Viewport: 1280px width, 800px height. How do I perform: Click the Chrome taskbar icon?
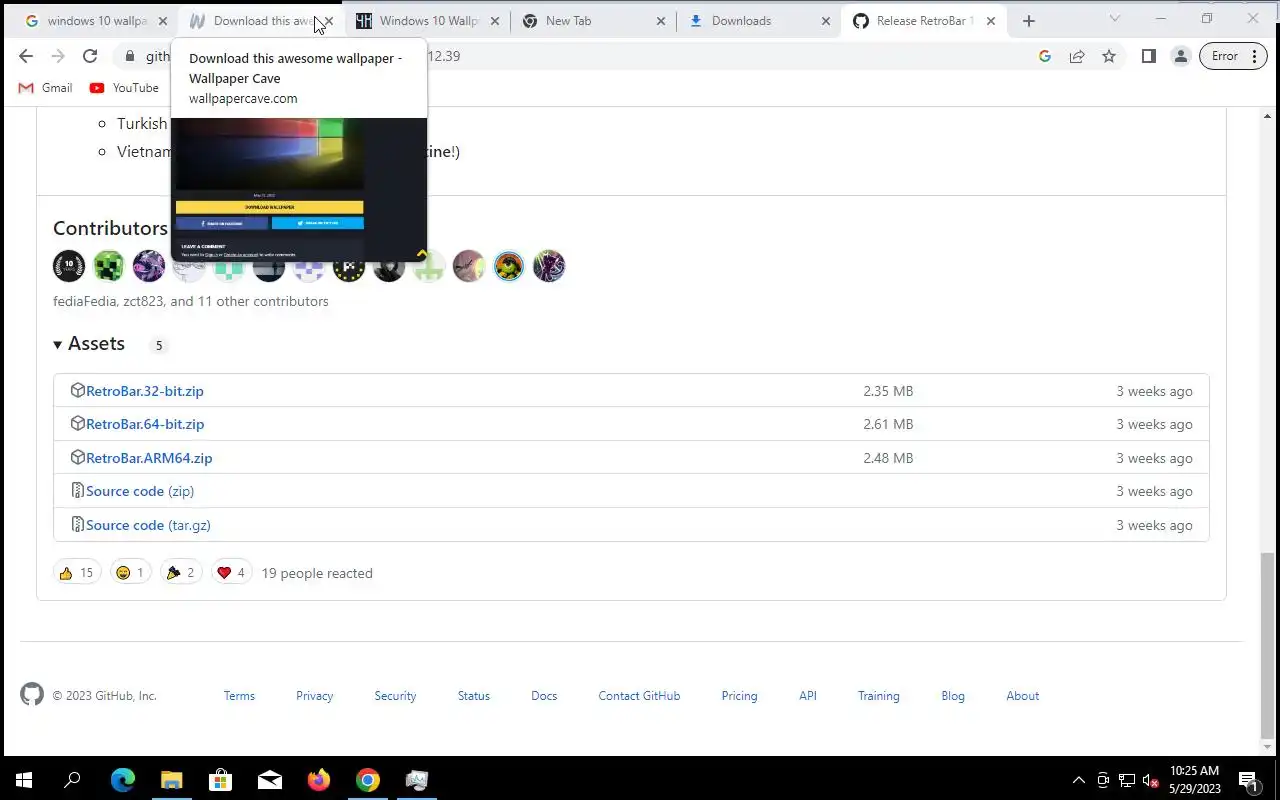point(368,780)
